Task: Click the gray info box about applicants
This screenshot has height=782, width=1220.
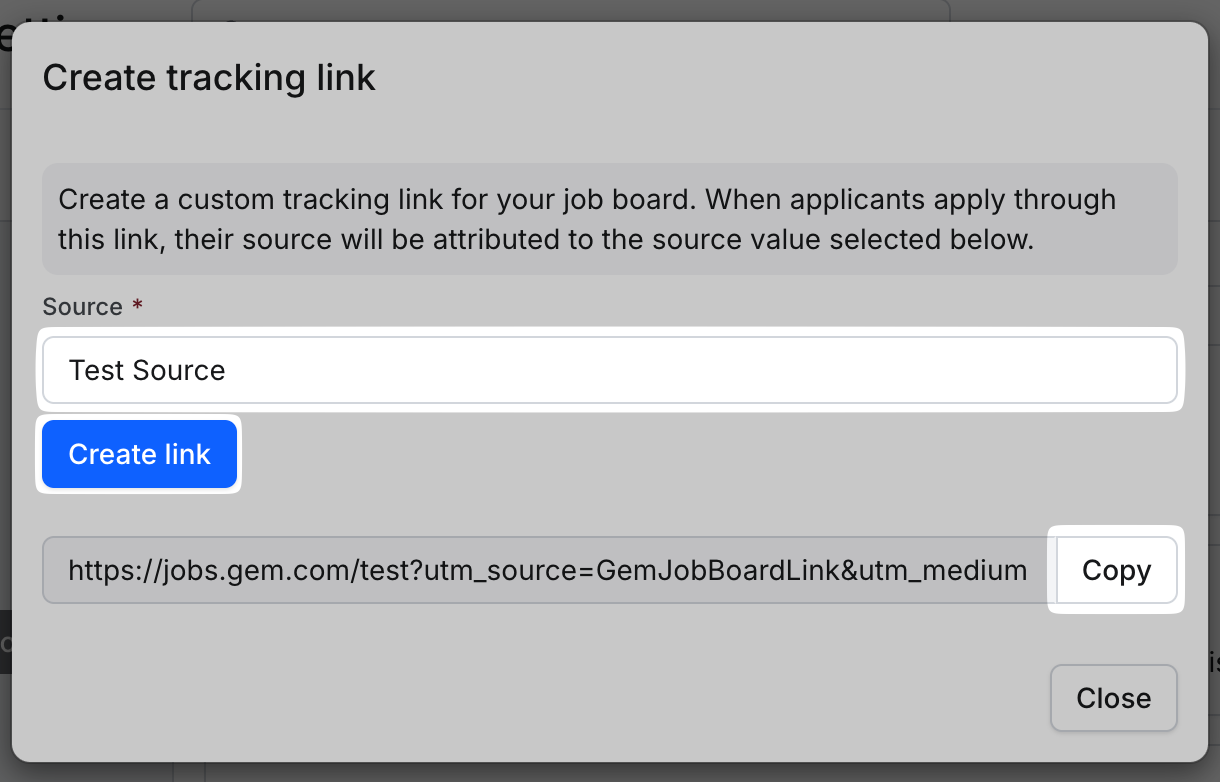Action: pyautogui.click(x=609, y=219)
